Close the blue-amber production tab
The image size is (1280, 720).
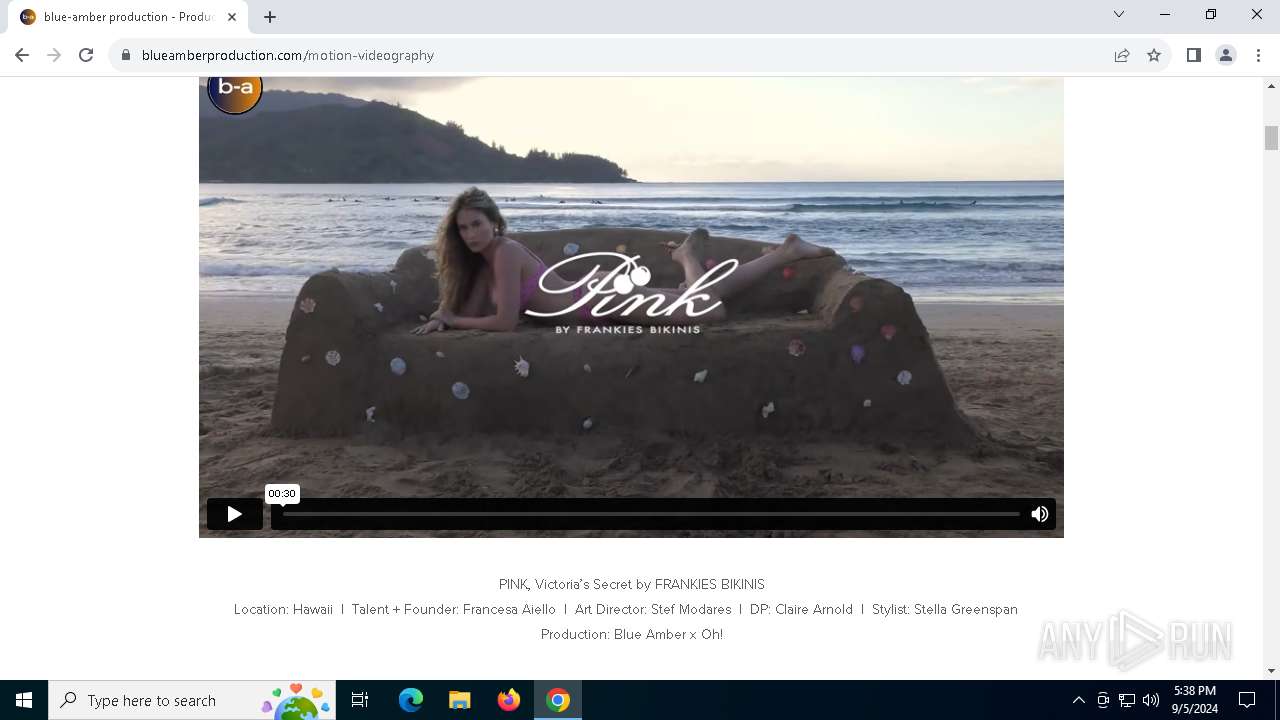pos(231,17)
